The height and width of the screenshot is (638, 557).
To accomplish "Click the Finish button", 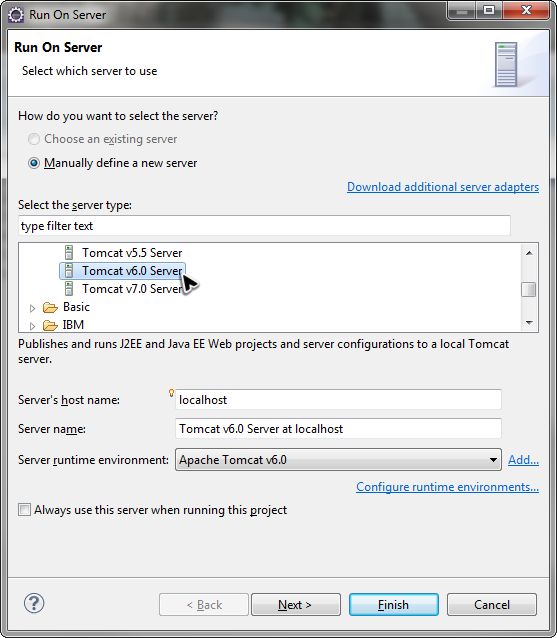I will pyautogui.click(x=393, y=605).
